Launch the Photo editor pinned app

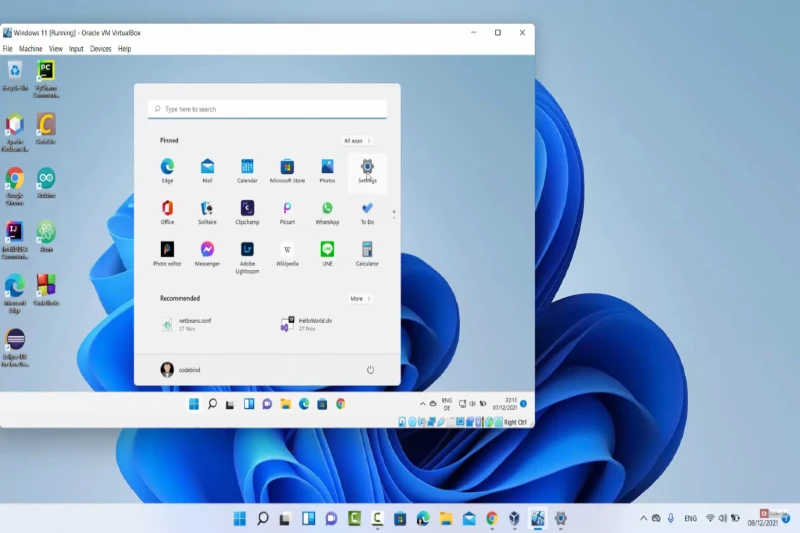click(167, 254)
